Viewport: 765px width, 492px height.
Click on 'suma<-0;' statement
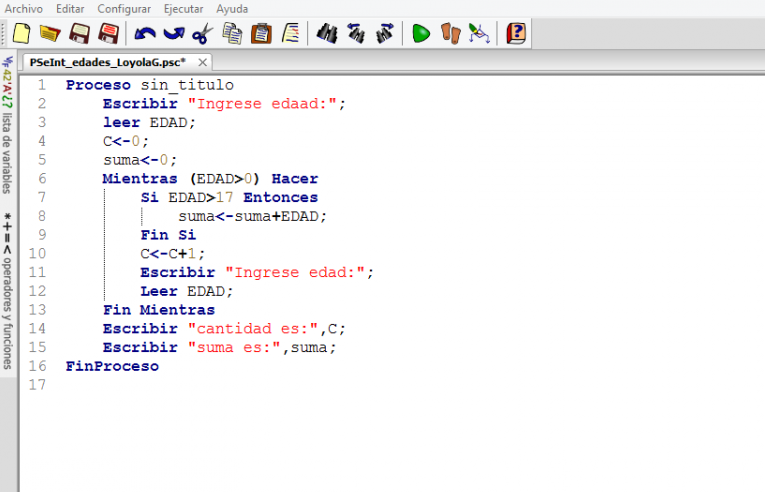pyautogui.click(x=140, y=160)
